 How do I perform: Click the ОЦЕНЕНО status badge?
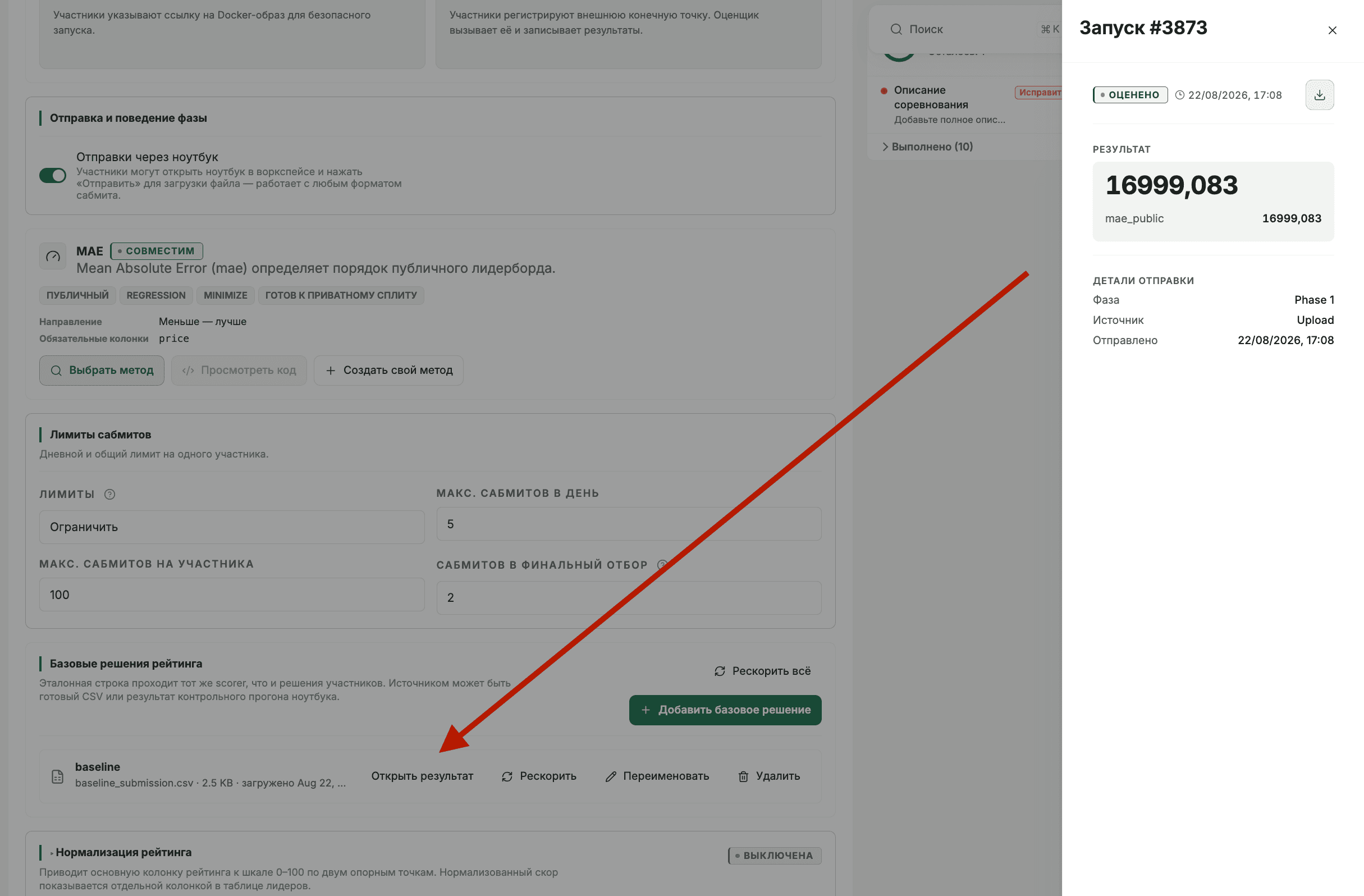pyautogui.click(x=1129, y=95)
